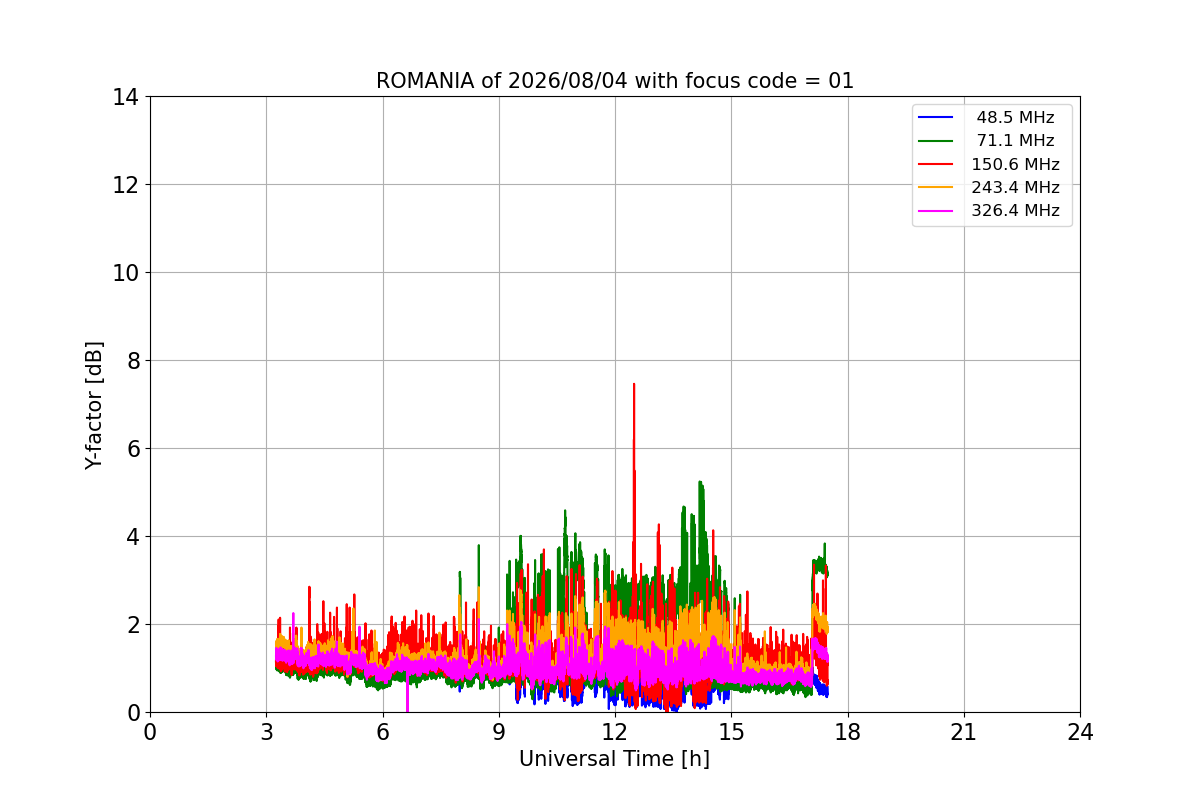Click the orange 243.4 MHz legend line
The height and width of the screenshot is (800, 1200).
click(x=935, y=187)
